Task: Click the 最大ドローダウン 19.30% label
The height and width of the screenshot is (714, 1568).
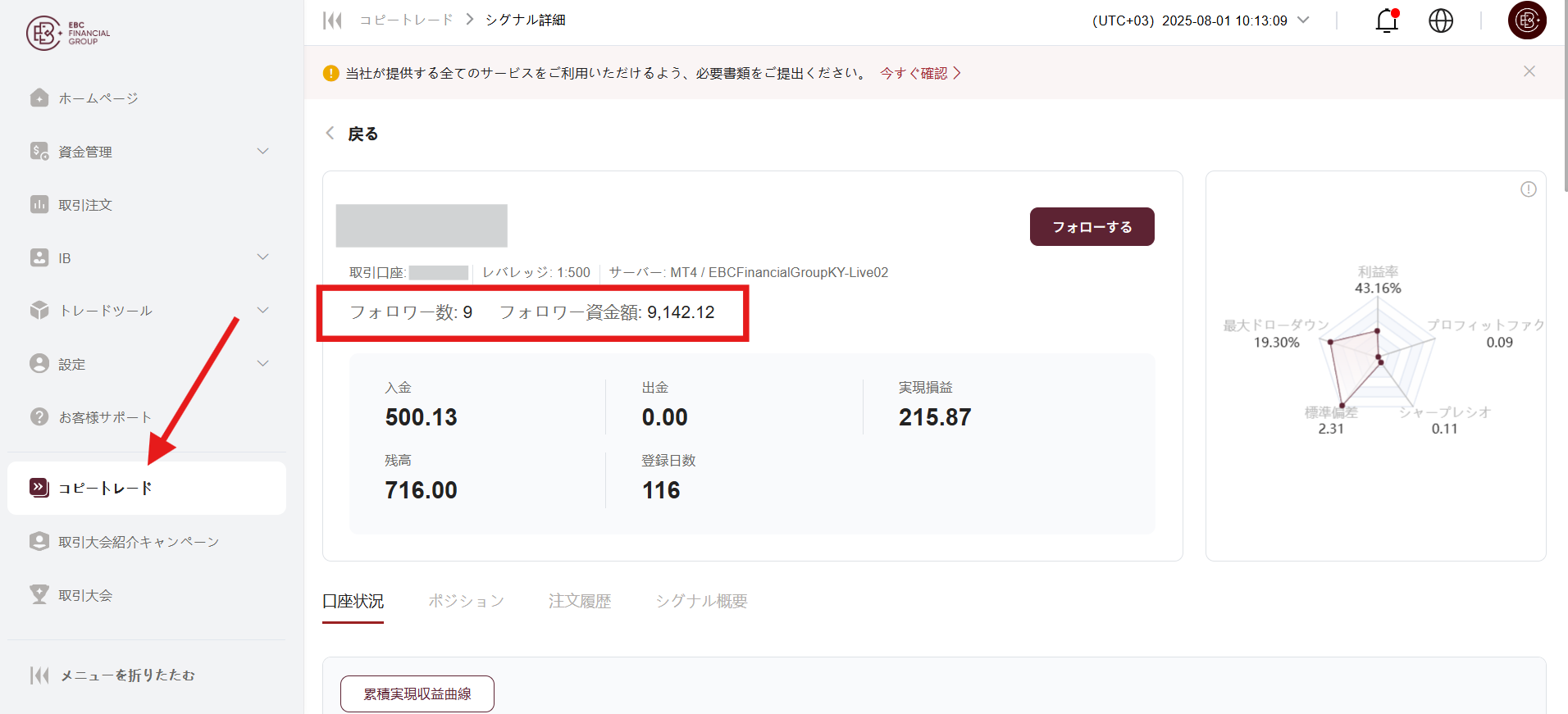Action: (x=1276, y=334)
